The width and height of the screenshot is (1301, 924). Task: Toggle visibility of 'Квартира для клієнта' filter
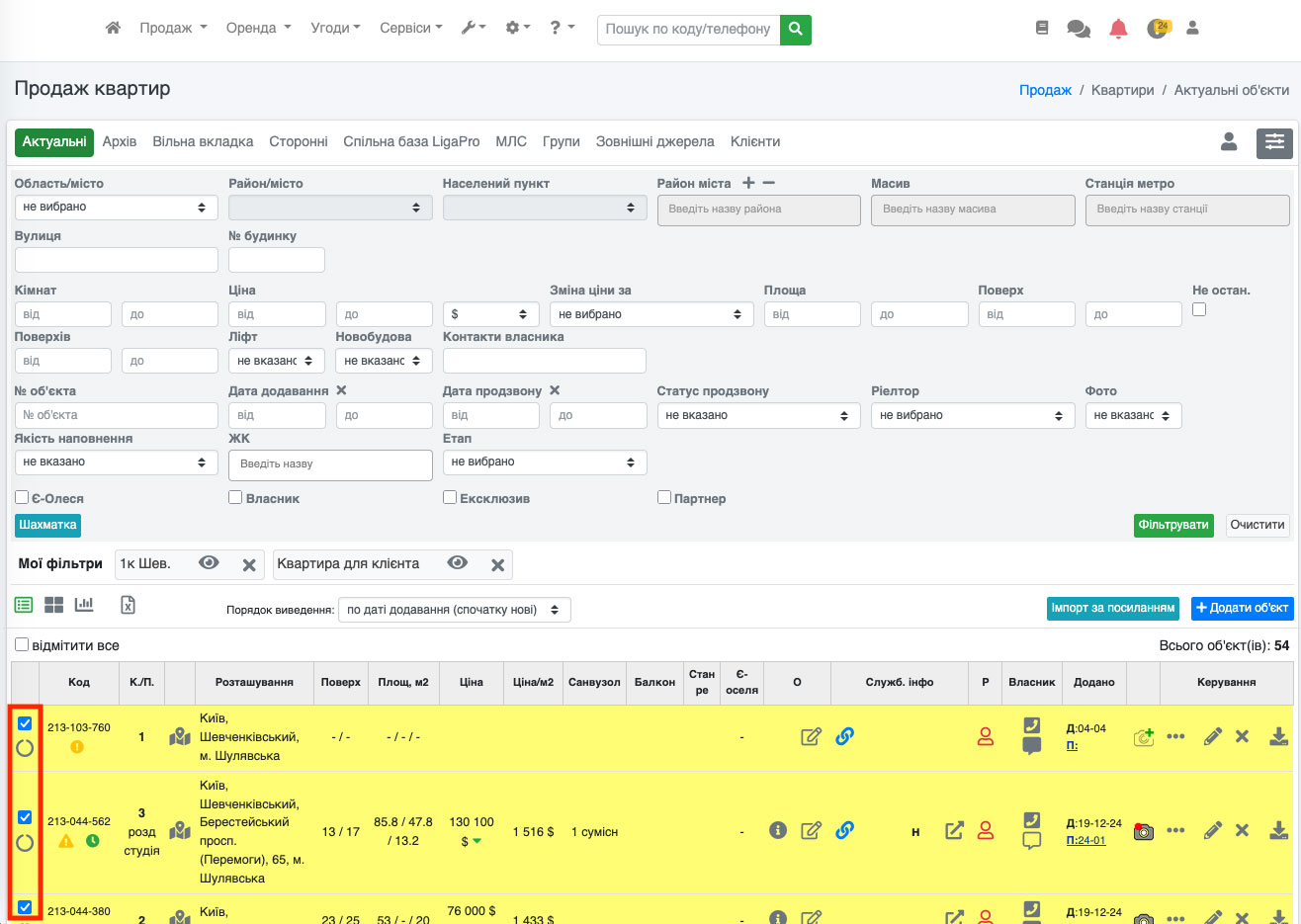pos(457,563)
